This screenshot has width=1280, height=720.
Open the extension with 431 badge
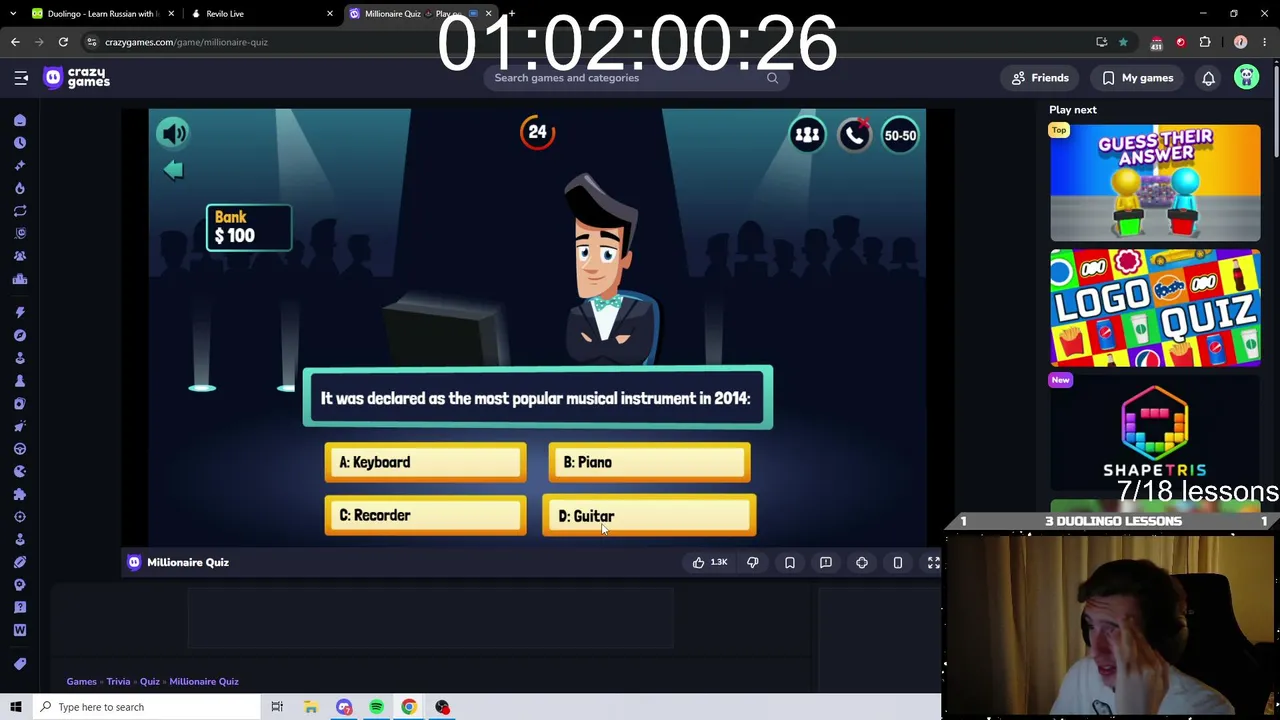pos(1156,42)
